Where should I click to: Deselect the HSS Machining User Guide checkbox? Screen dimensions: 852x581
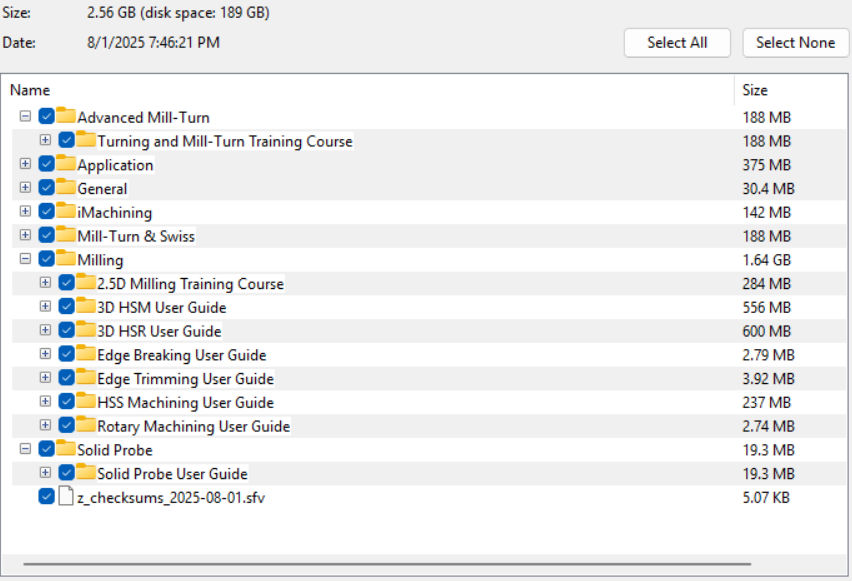click(67, 402)
